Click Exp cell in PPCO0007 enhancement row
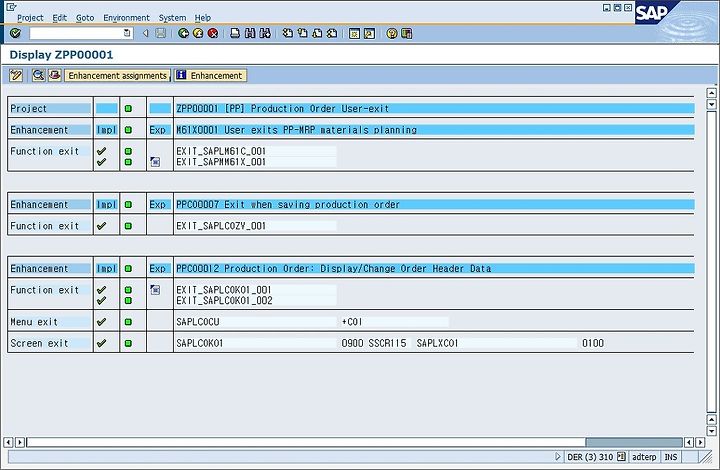The height and width of the screenshot is (470, 720). coord(158,205)
